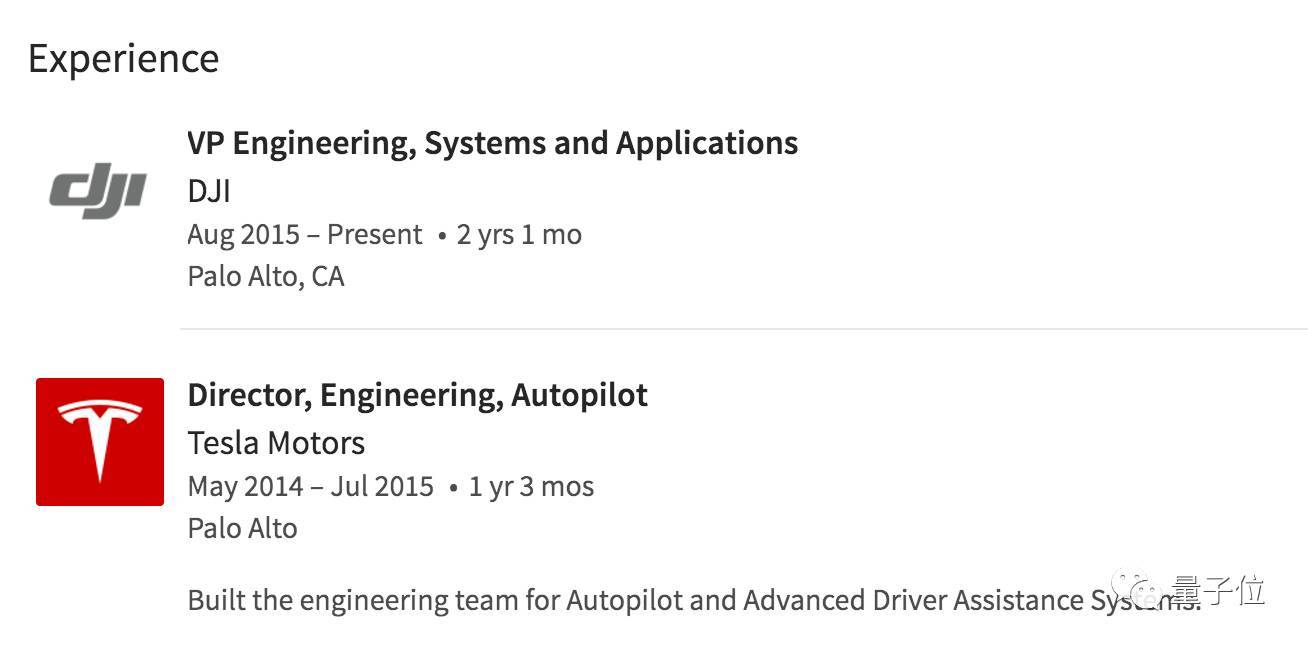Click the word Present in DJI dates

[x=375, y=234]
